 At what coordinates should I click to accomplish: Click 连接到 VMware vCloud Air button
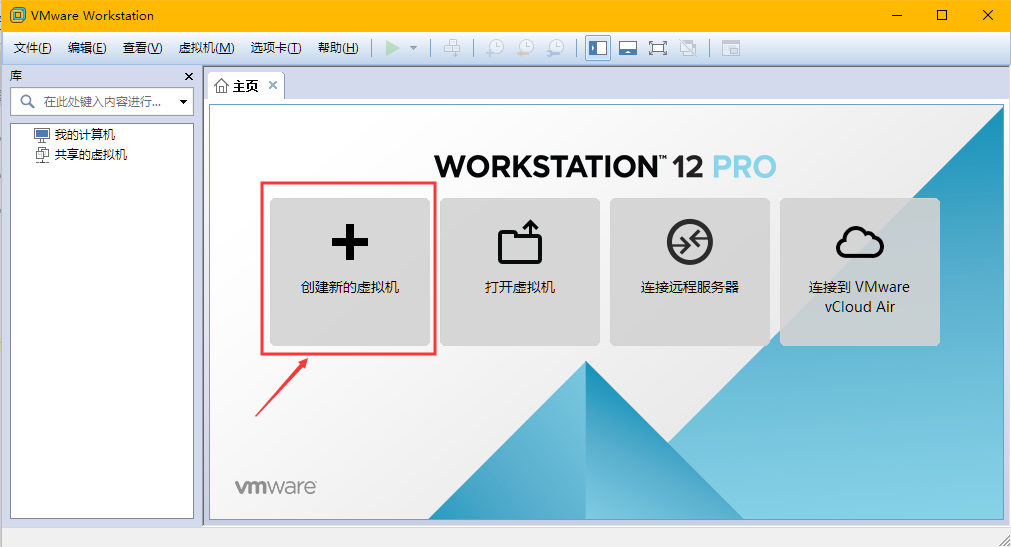[x=859, y=272]
